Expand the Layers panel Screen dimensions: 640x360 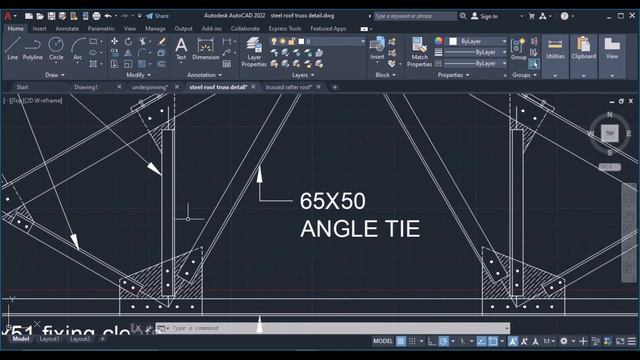click(303, 75)
